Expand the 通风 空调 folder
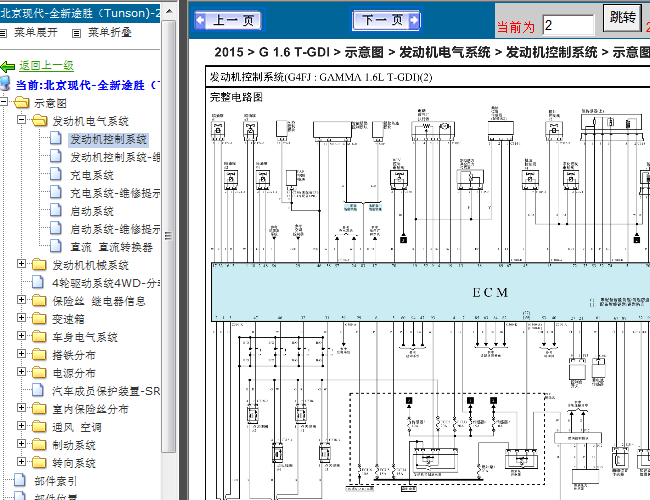The width and height of the screenshot is (650, 500). click(21, 425)
